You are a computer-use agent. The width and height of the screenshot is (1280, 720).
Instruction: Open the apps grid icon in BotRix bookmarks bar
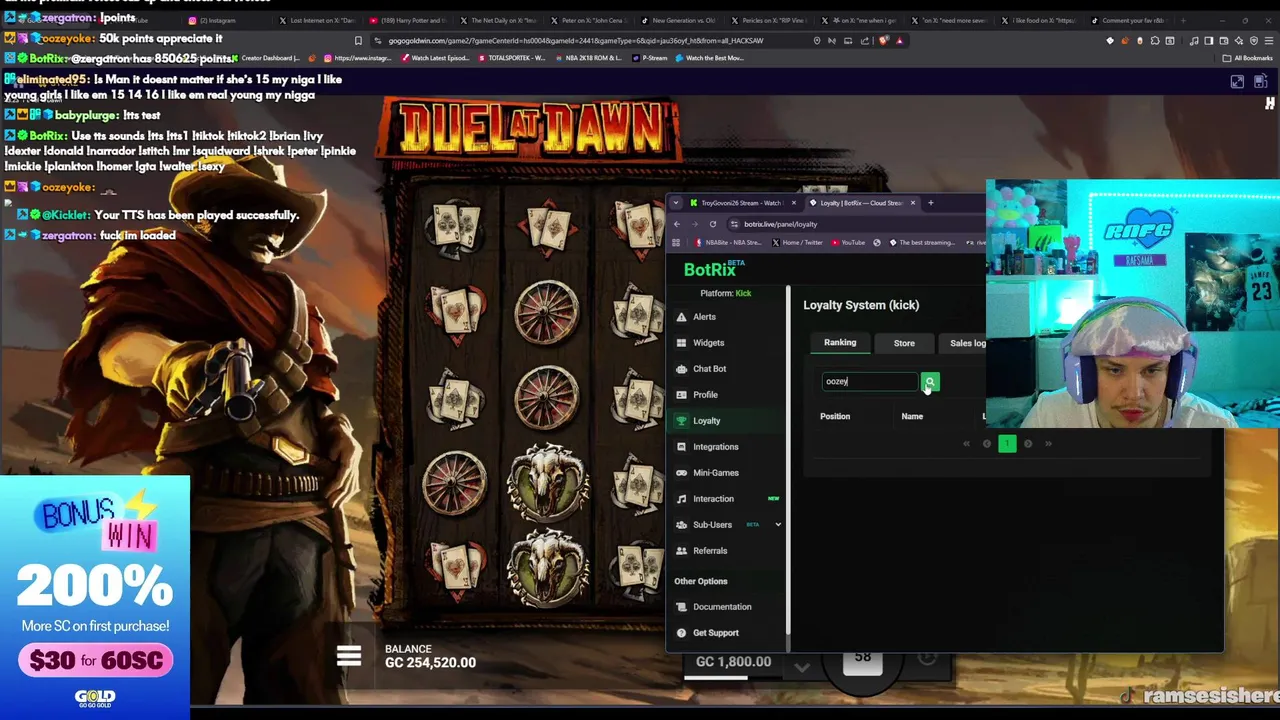click(x=677, y=242)
